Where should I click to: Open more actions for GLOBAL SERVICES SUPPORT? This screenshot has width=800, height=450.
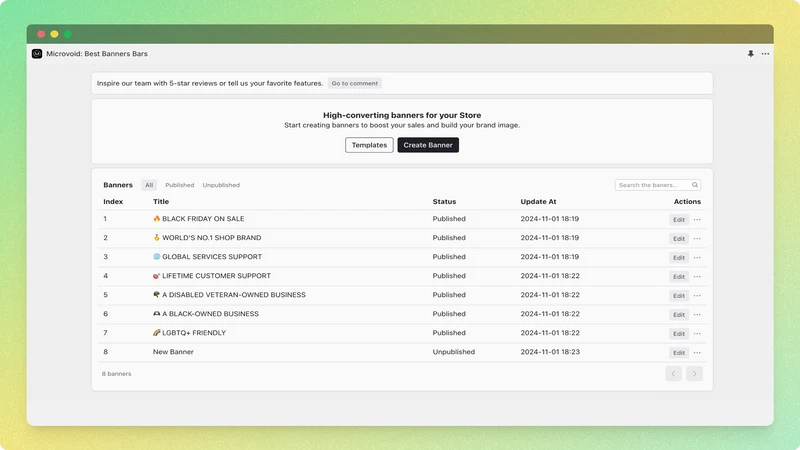697,257
